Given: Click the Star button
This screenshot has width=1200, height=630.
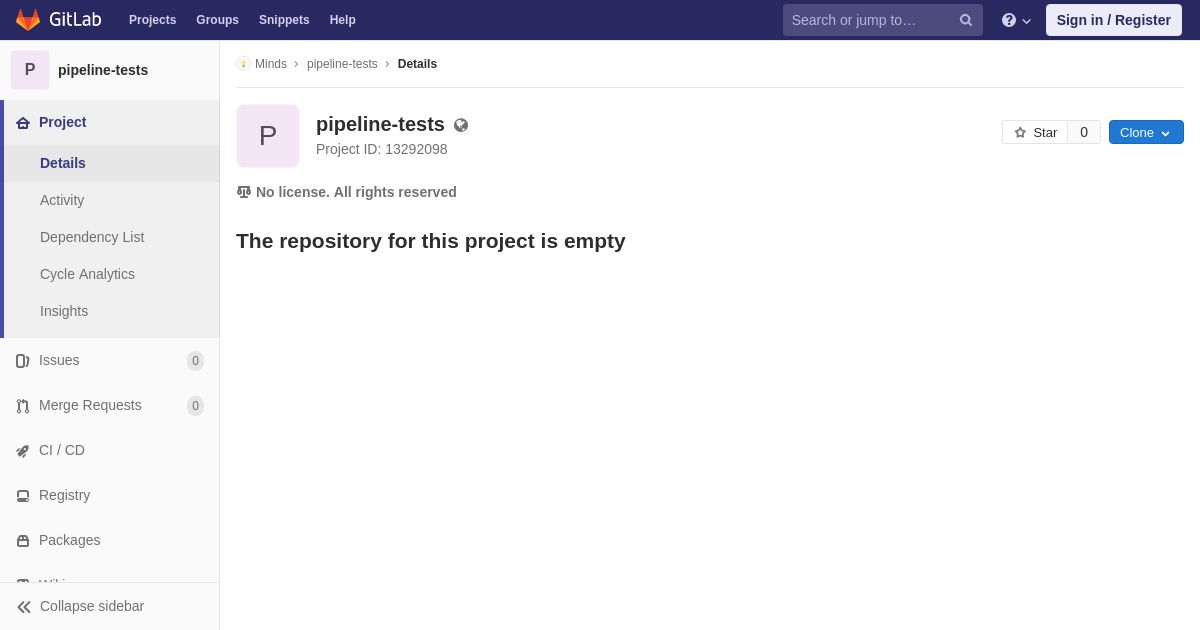Looking at the screenshot, I should [1035, 132].
